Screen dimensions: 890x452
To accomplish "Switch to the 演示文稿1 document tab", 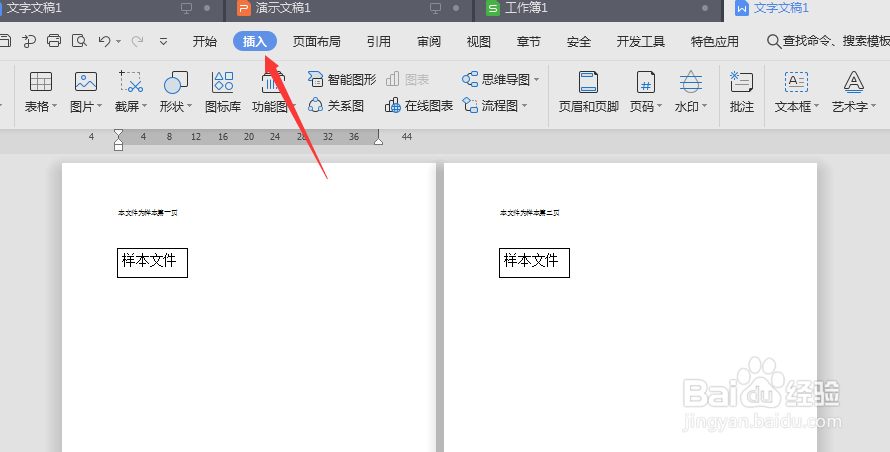I will pos(349,9).
